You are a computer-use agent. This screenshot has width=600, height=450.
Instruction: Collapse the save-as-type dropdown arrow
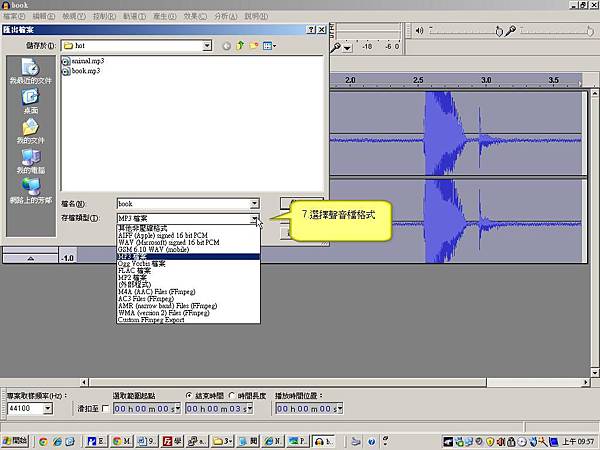click(254, 218)
